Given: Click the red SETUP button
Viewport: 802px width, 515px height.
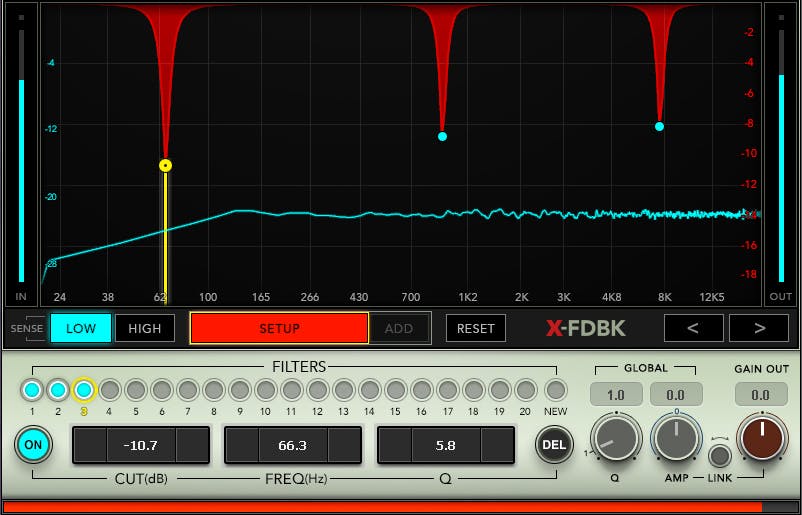Looking at the screenshot, I should (x=279, y=328).
